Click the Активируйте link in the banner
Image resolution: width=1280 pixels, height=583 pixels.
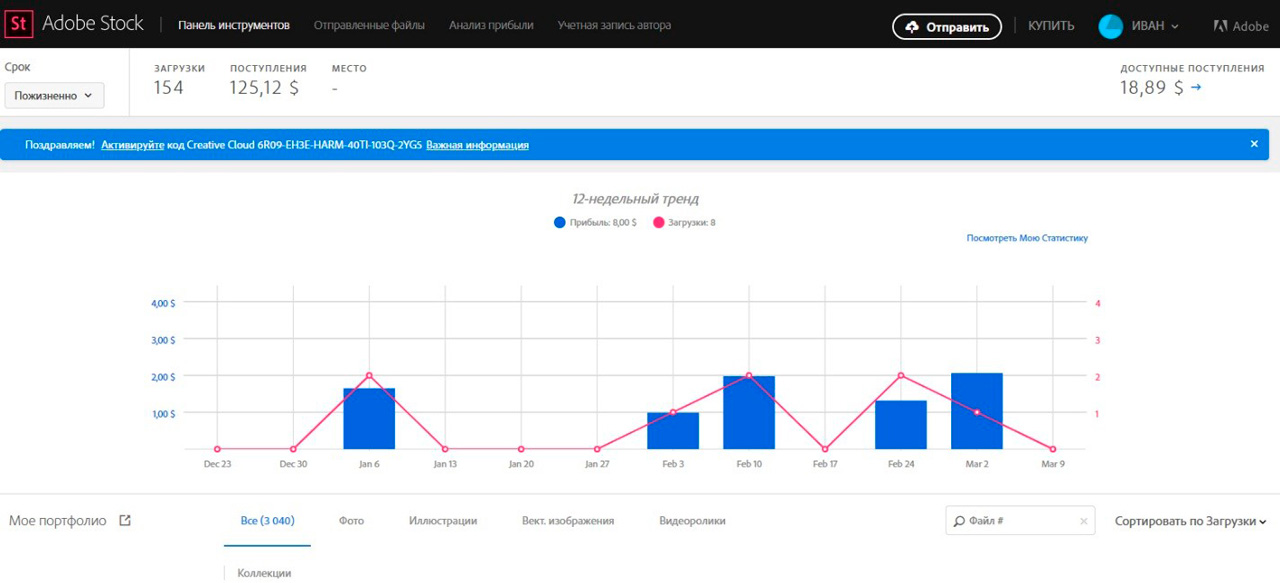132,145
